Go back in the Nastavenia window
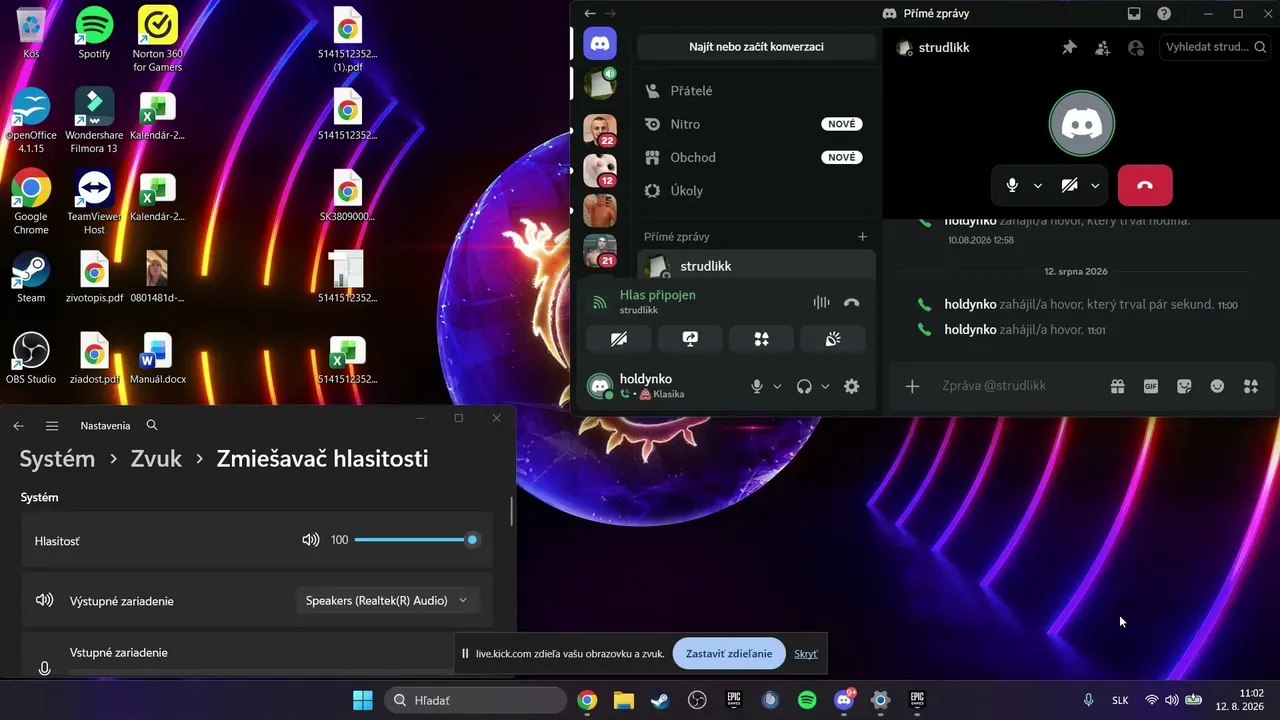The height and width of the screenshot is (720, 1280). coord(18,425)
